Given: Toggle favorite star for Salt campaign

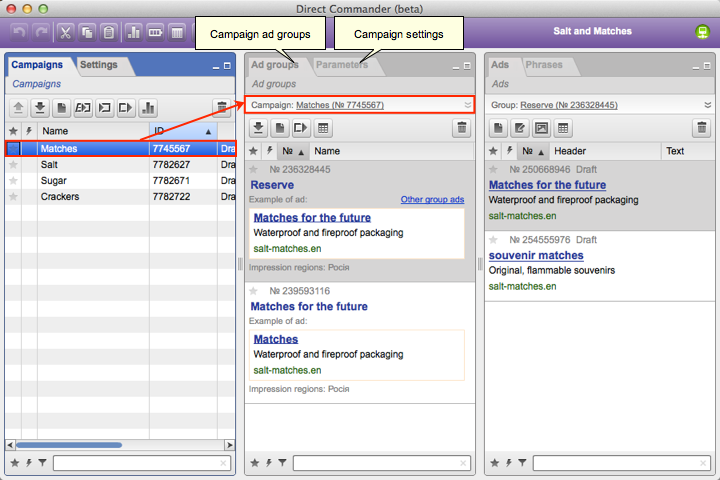Looking at the screenshot, I should point(13,164).
